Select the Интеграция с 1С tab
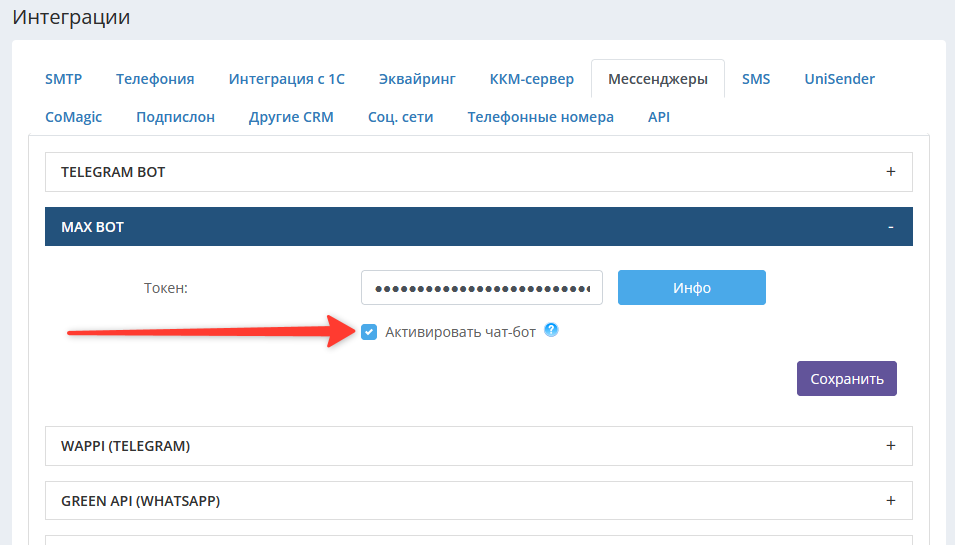The width and height of the screenshot is (955, 545). tap(286, 79)
